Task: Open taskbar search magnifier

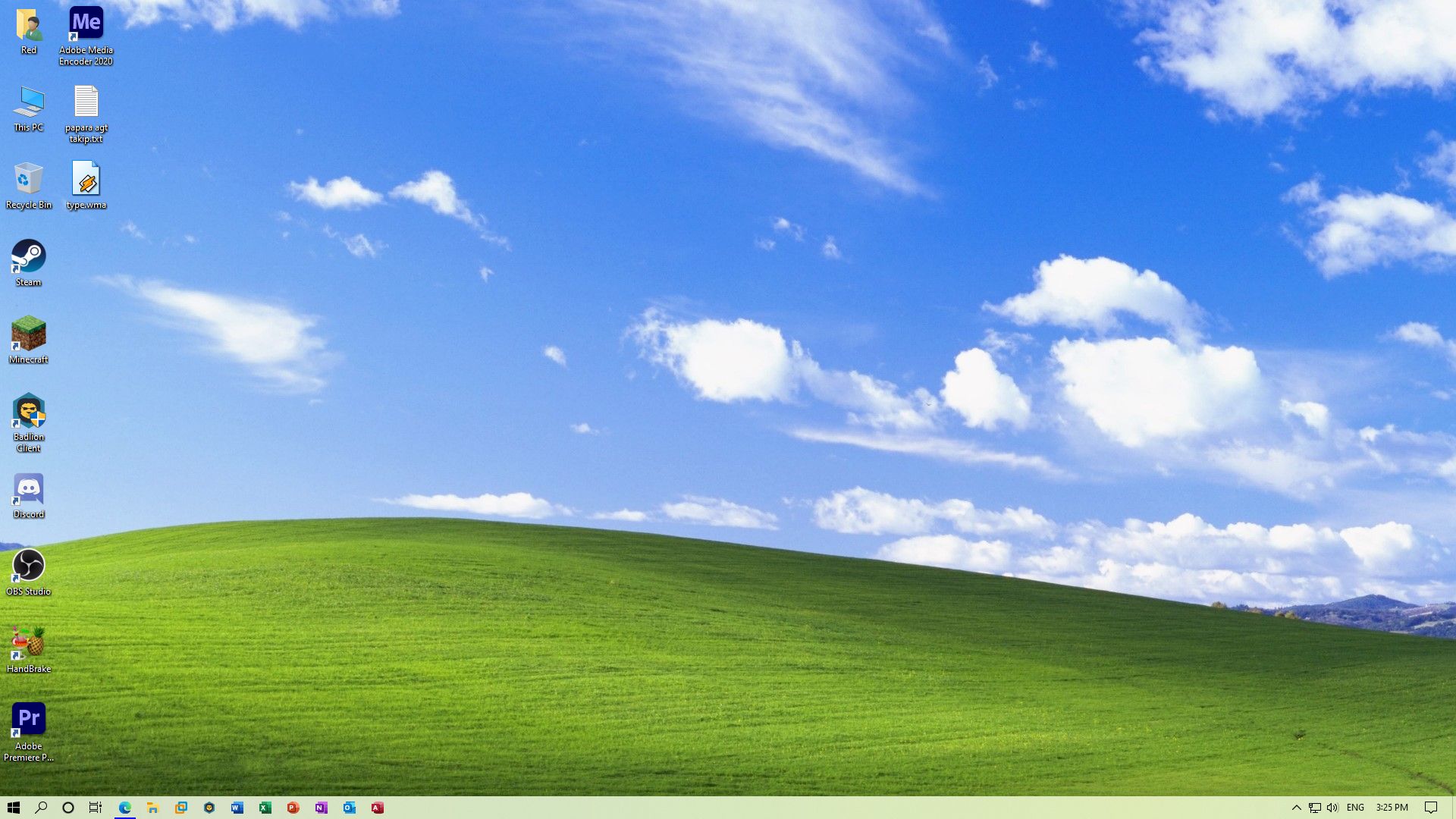Action: [x=41, y=808]
